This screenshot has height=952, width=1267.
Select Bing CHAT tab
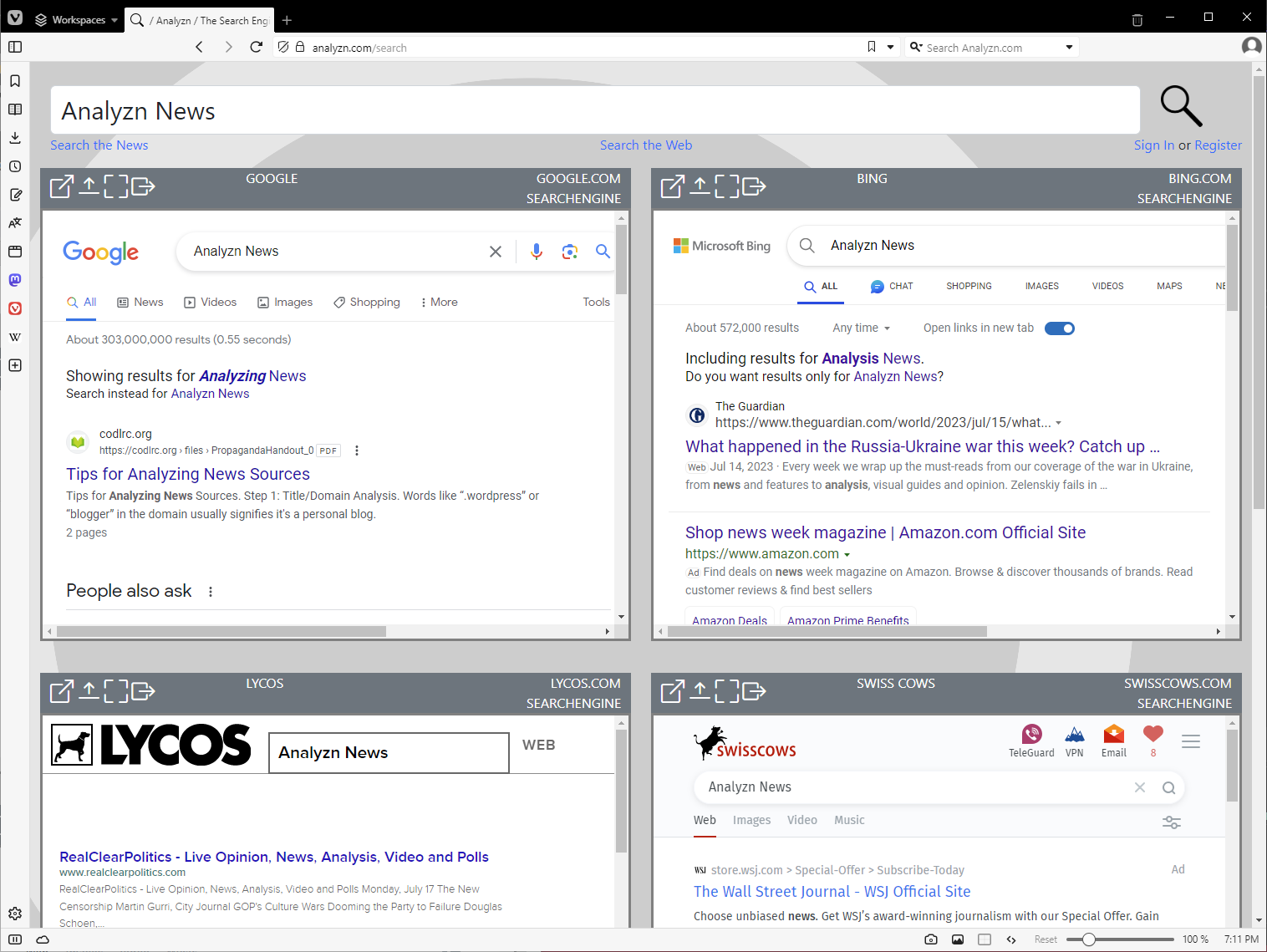click(892, 287)
